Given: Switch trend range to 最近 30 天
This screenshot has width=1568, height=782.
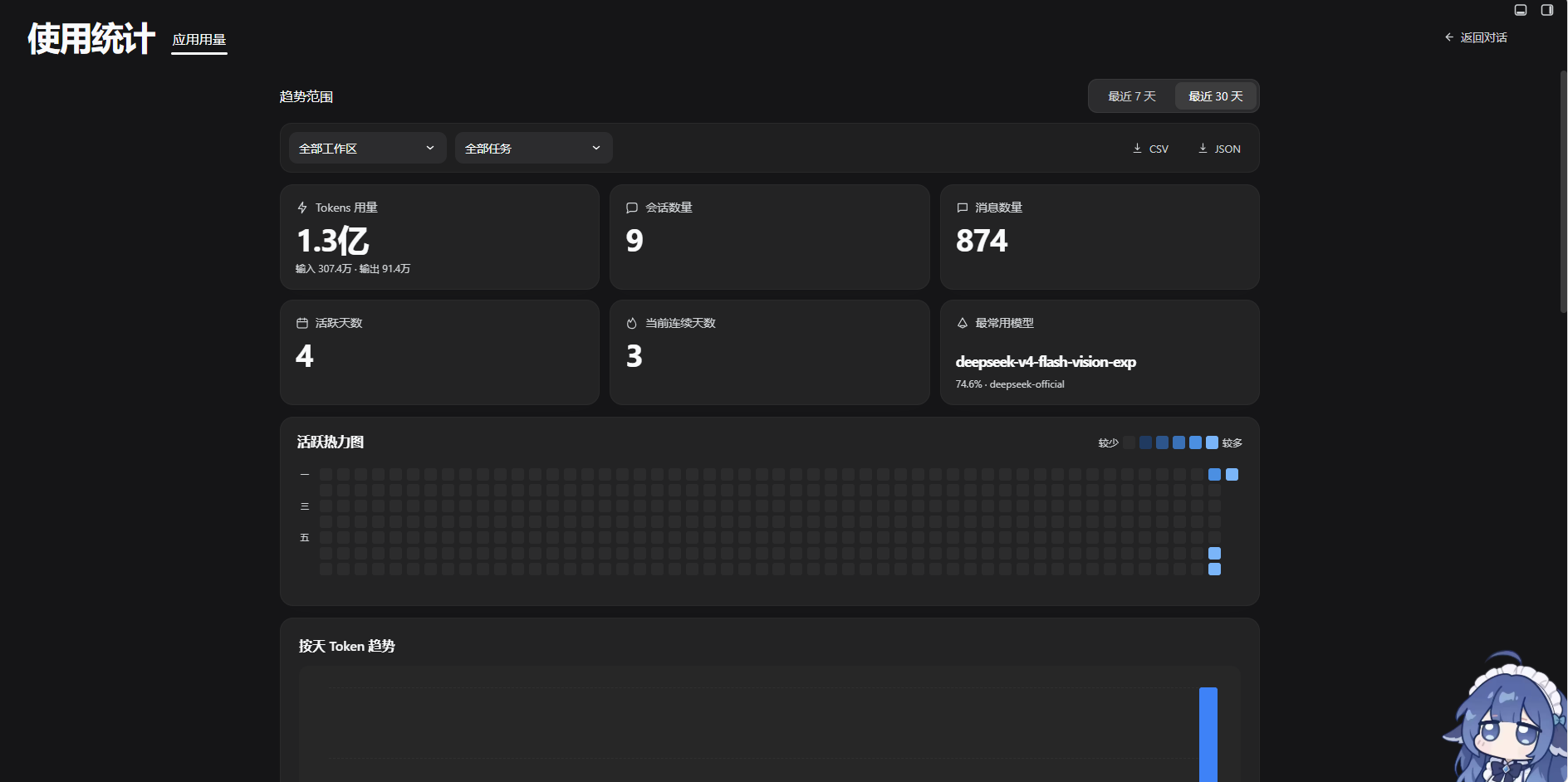Looking at the screenshot, I should (x=1216, y=96).
